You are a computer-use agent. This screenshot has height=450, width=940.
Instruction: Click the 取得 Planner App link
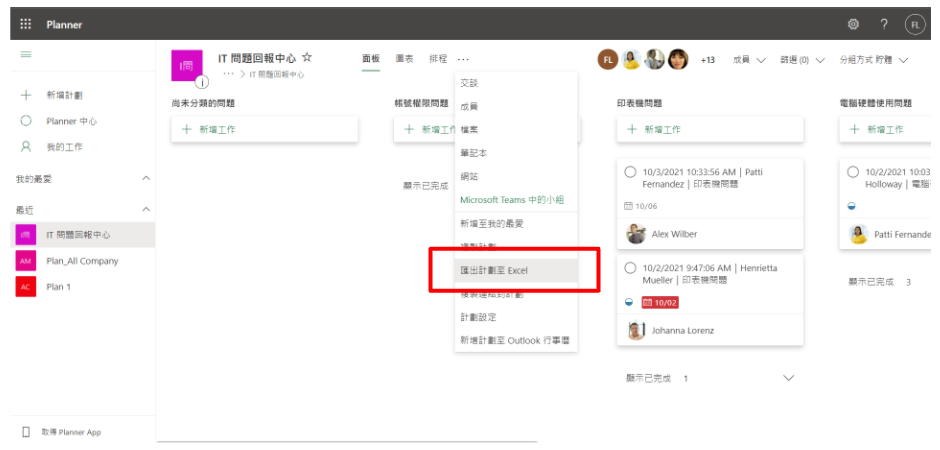pyautogui.click(x=71, y=432)
